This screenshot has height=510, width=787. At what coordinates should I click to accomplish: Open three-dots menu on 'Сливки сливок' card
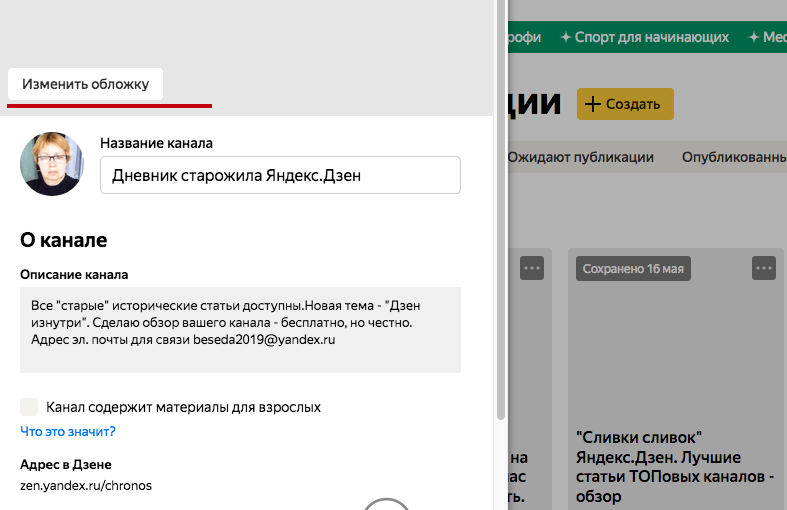[x=764, y=268]
